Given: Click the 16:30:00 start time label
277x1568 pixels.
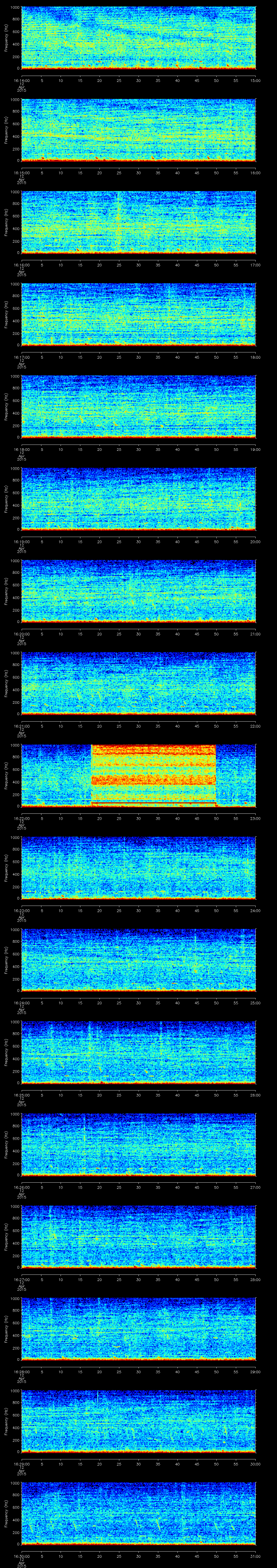Looking at the screenshot, I should tap(21, 1556).
